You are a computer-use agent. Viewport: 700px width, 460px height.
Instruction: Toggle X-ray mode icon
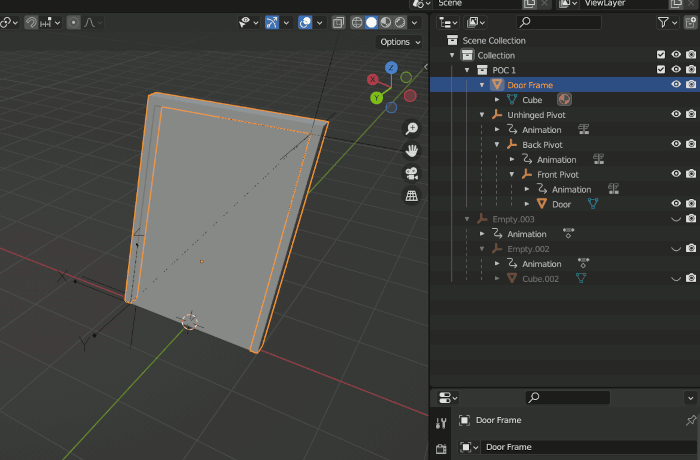point(338,22)
